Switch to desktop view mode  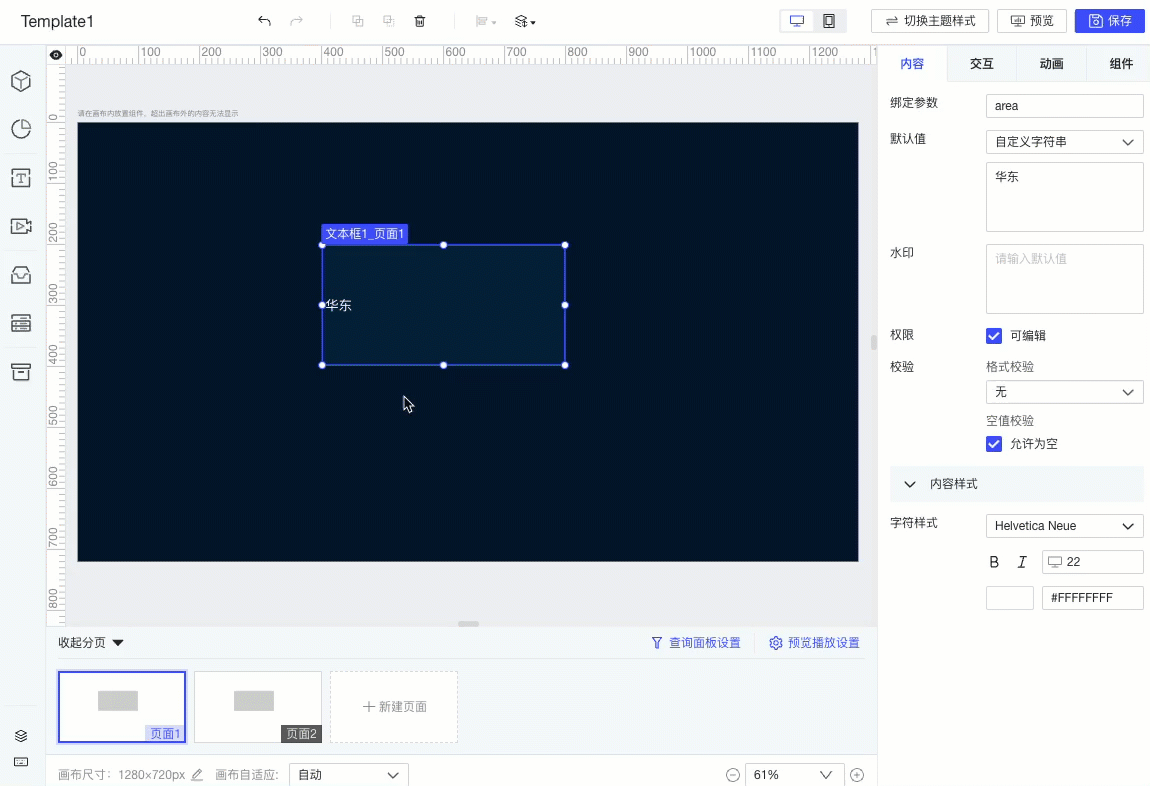click(797, 21)
